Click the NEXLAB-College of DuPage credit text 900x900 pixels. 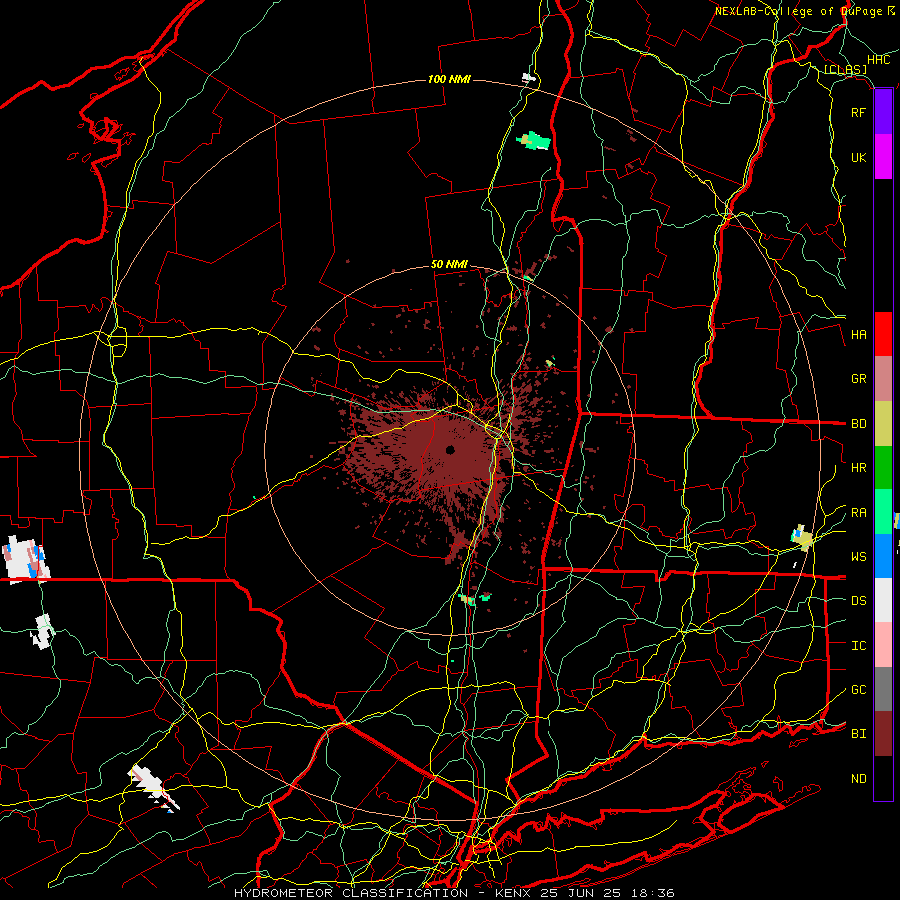[x=798, y=11]
